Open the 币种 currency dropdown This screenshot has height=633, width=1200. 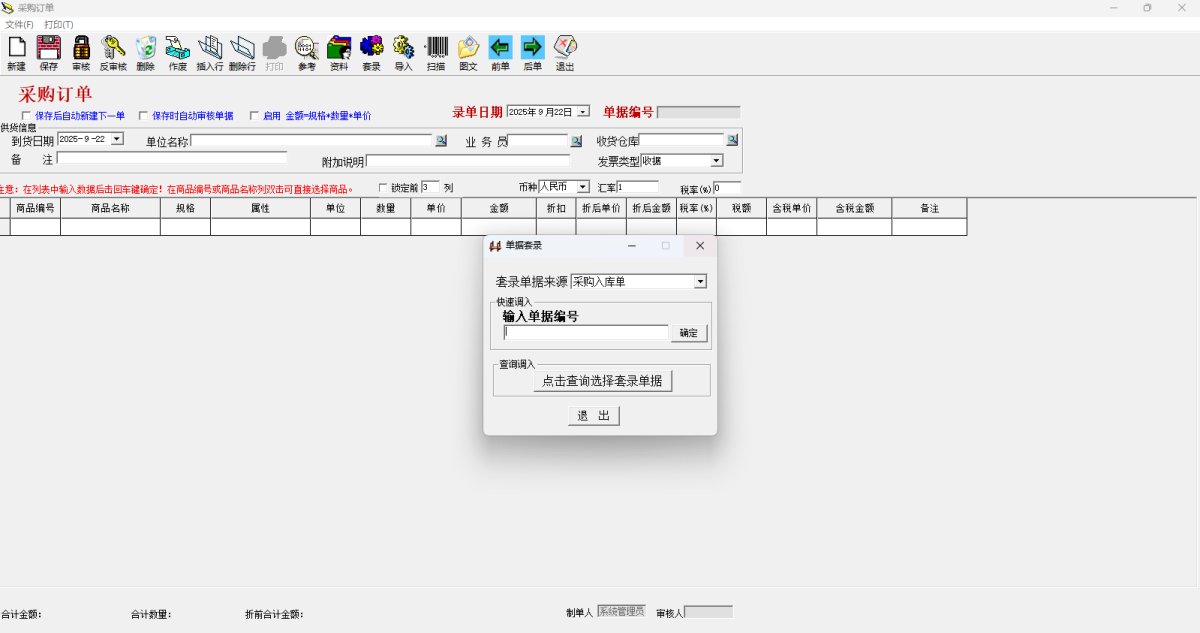click(x=580, y=186)
